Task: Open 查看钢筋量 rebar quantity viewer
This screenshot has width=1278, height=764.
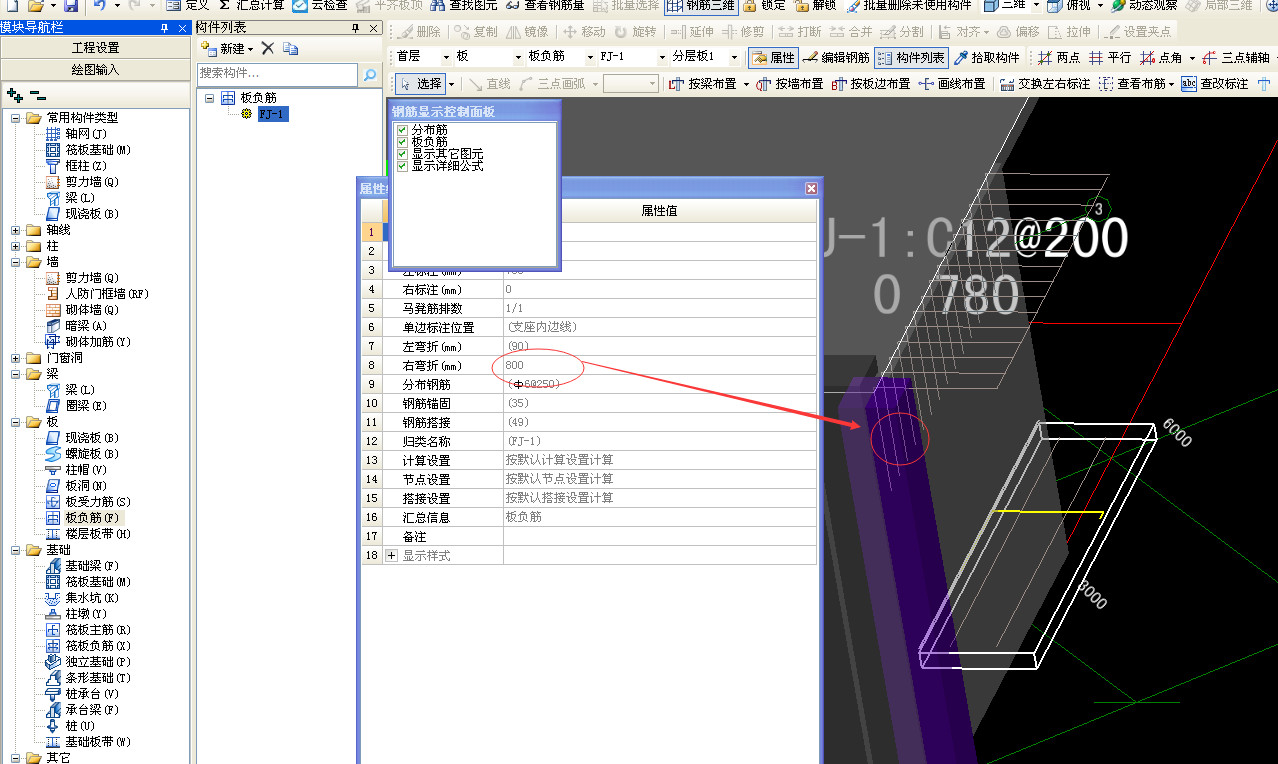Action: point(545,5)
